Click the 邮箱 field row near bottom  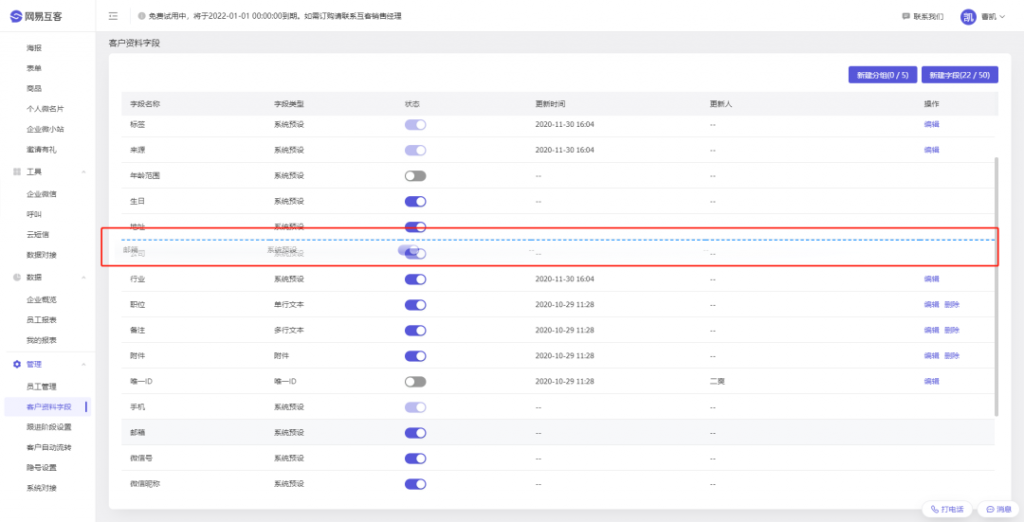[558, 432]
